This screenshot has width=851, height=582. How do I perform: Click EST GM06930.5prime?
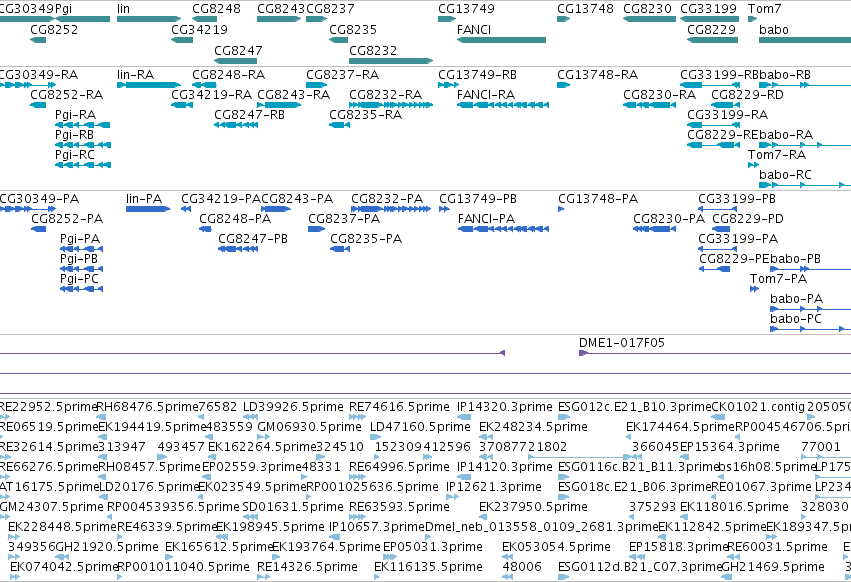(309, 427)
